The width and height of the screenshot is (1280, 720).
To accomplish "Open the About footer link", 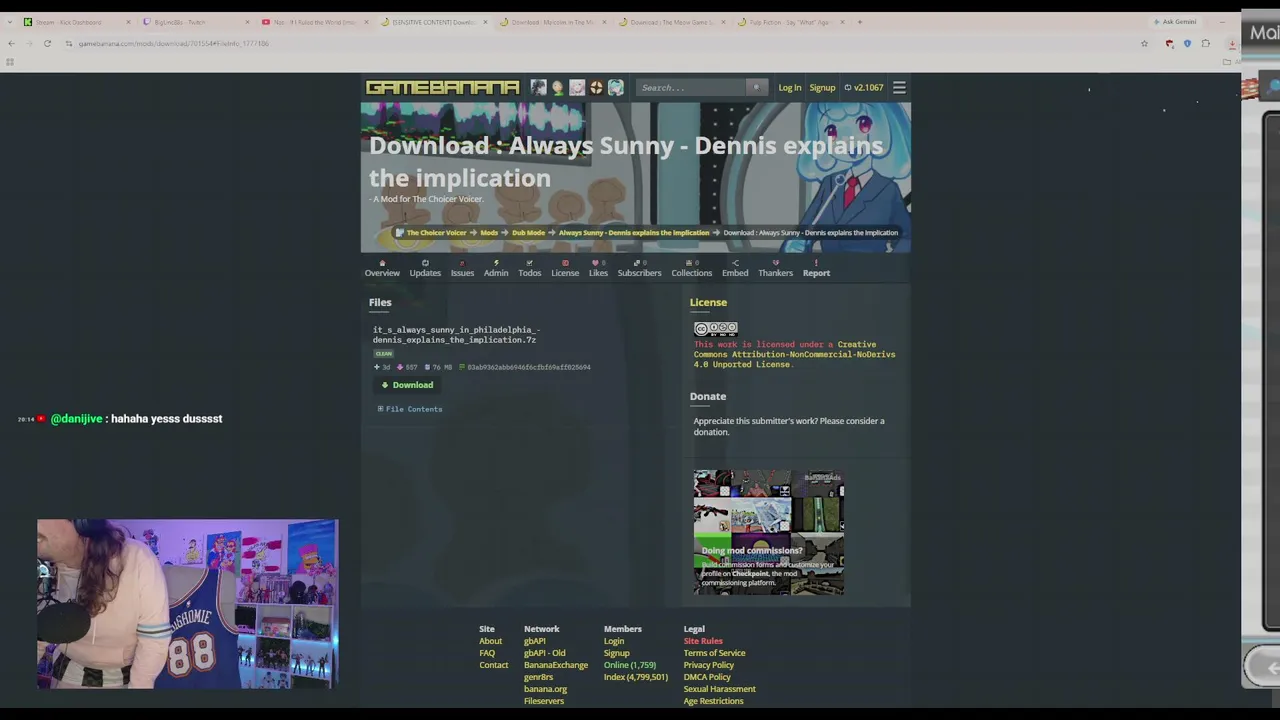I will pyautogui.click(x=490, y=641).
